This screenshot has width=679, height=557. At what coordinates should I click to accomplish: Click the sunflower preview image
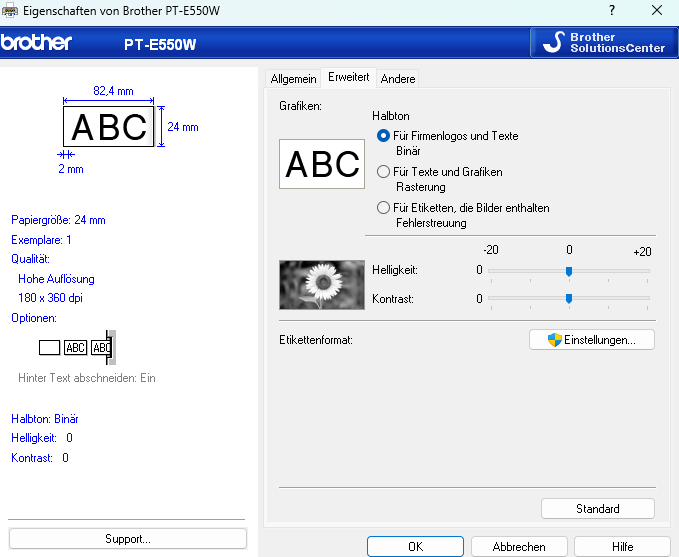(x=321, y=285)
